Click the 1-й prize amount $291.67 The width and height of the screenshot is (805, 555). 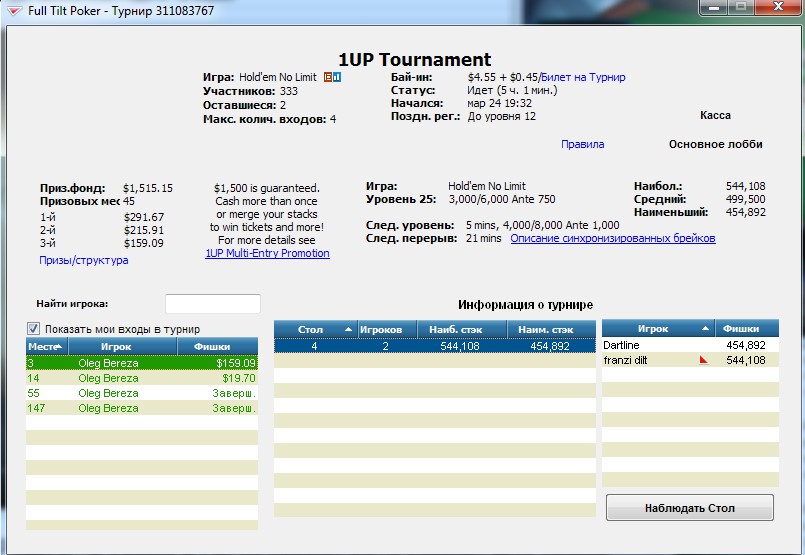coord(144,217)
